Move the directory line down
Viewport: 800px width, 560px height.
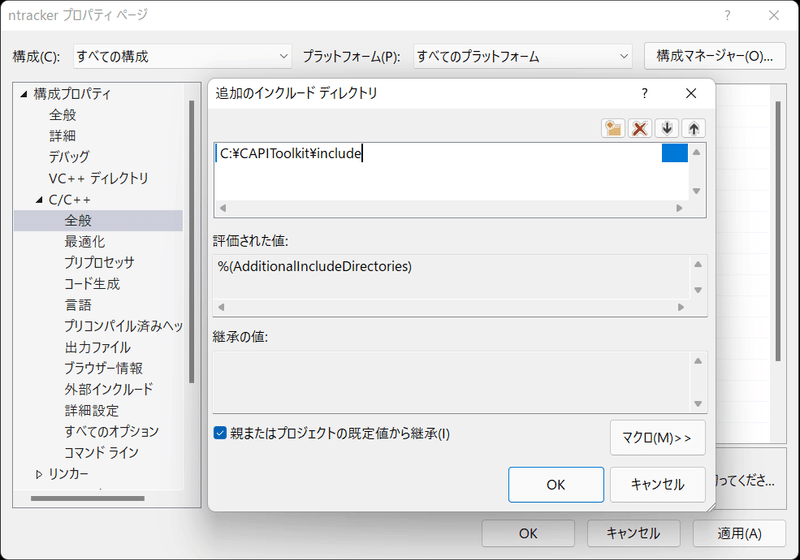667,128
